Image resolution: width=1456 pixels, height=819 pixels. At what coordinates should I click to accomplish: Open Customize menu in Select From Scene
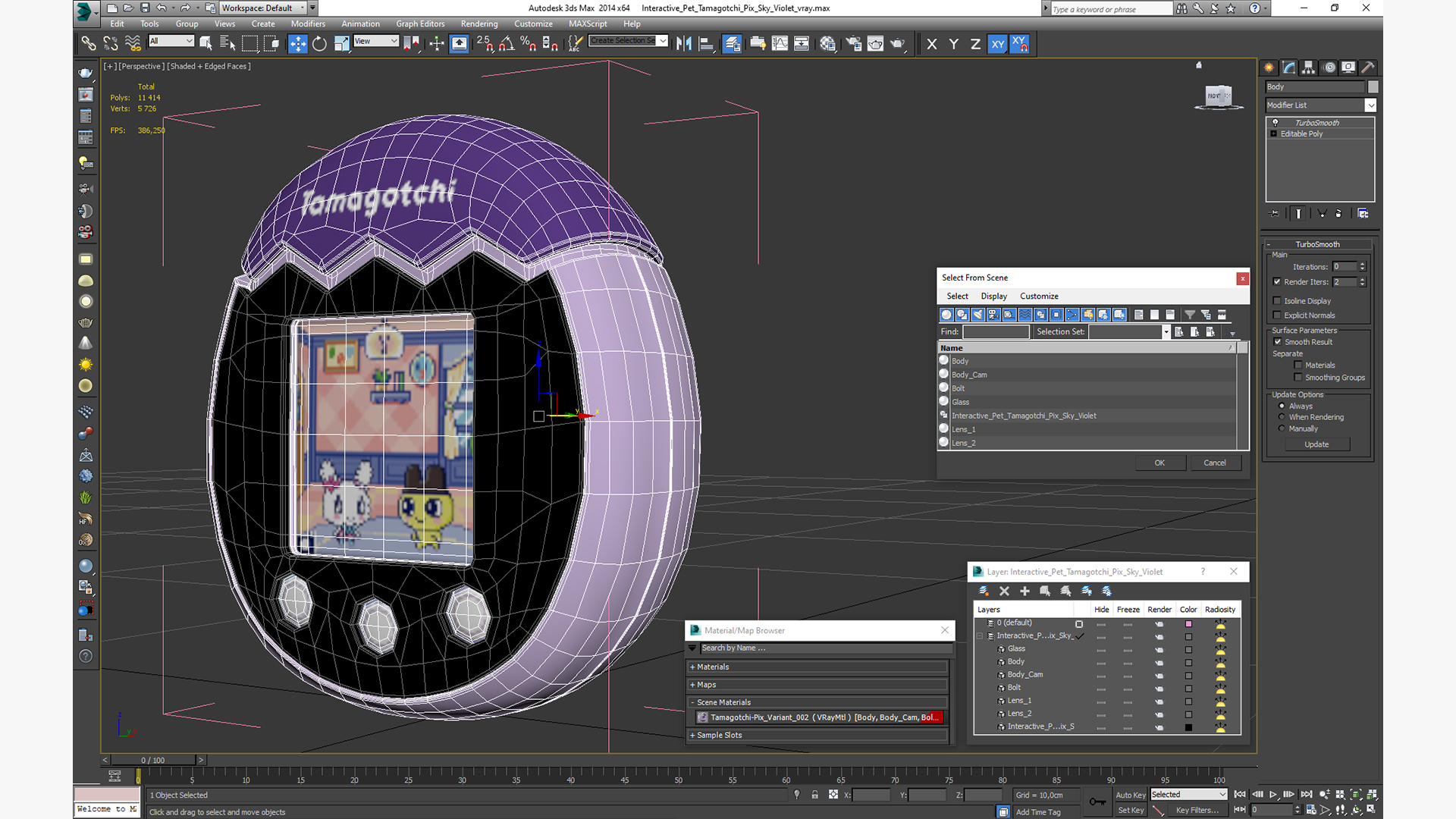(1039, 297)
